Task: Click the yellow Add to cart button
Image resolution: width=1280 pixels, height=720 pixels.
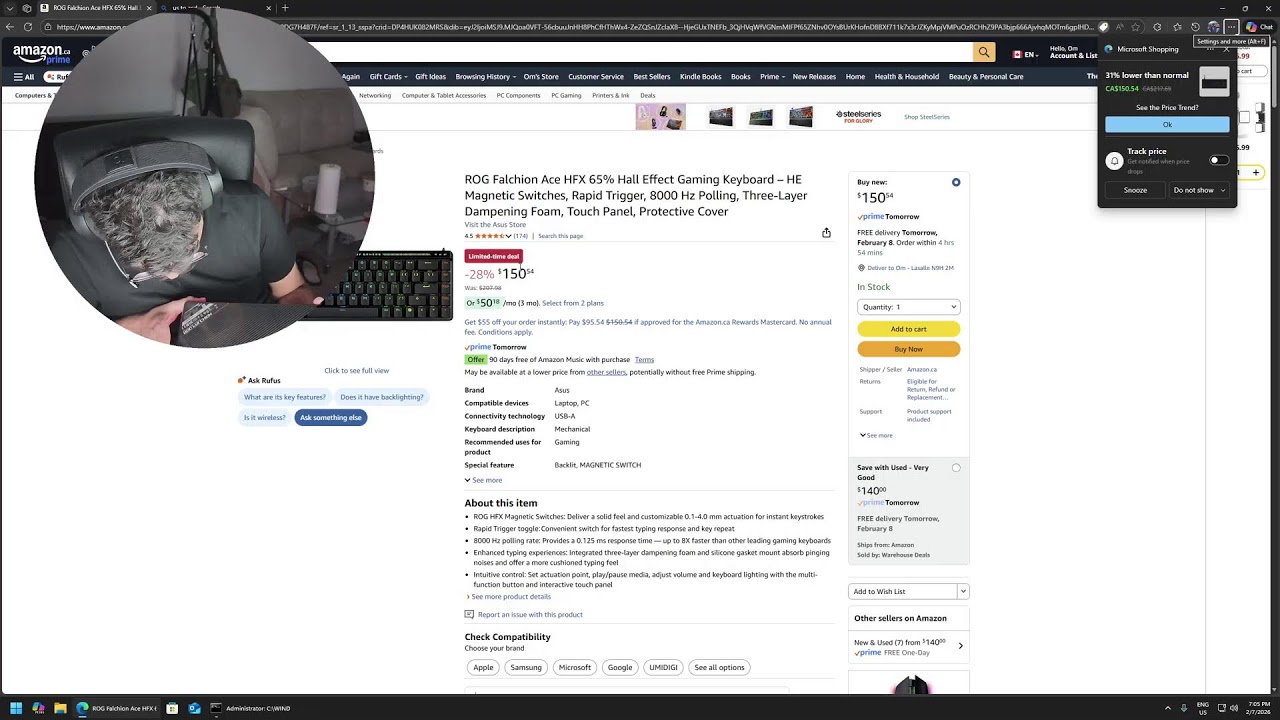Action: tap(909, 329)
